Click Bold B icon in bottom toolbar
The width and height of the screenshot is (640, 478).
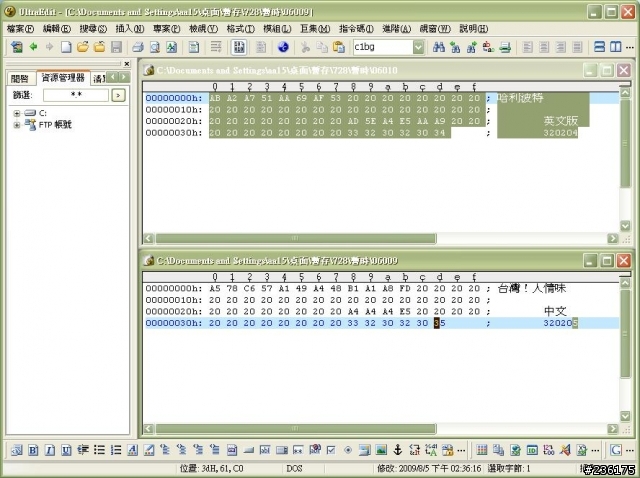pyautogui.click(x=33, y=450)
